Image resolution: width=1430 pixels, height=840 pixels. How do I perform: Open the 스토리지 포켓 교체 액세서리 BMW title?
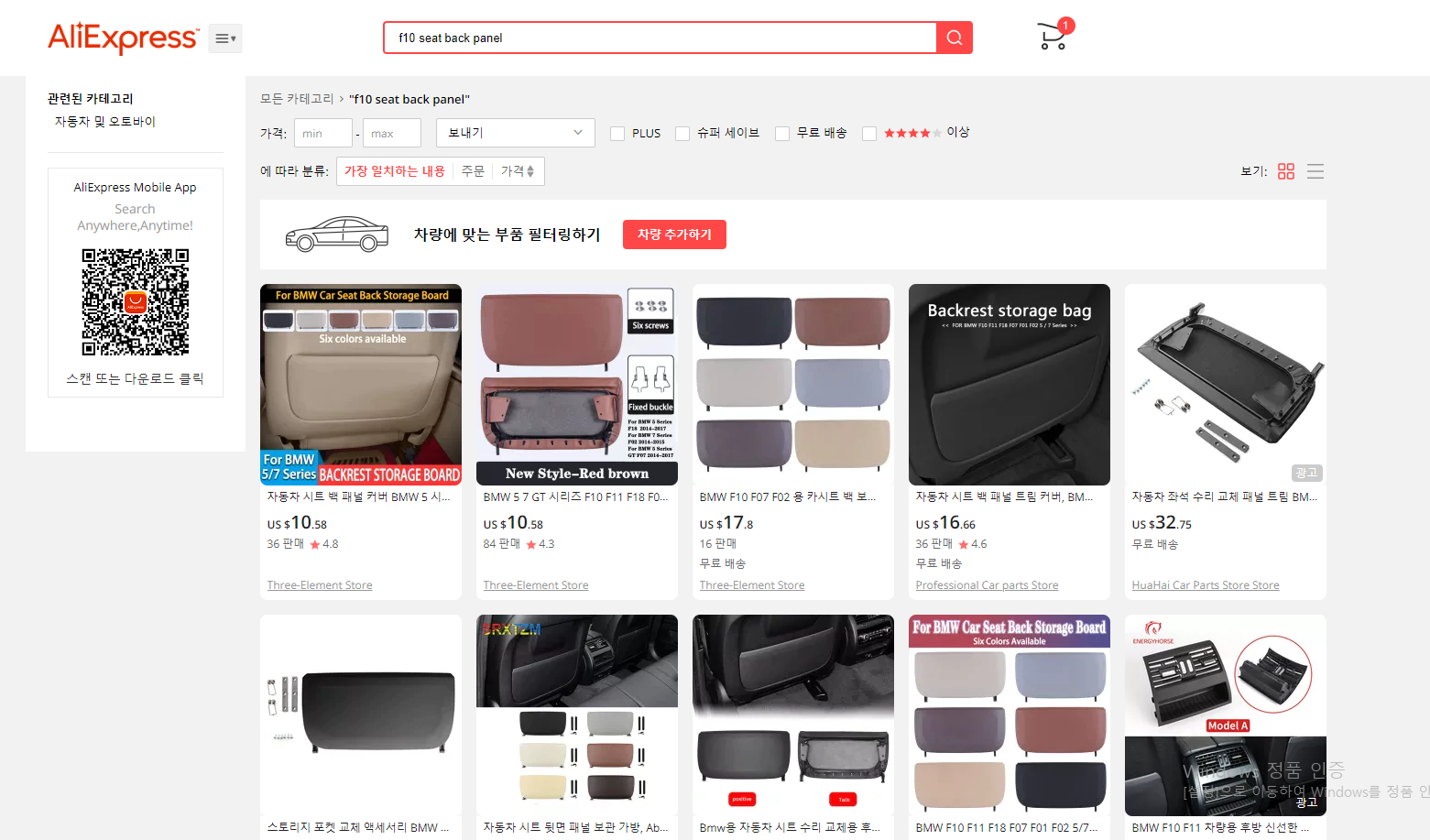click(x=358, y=827)
